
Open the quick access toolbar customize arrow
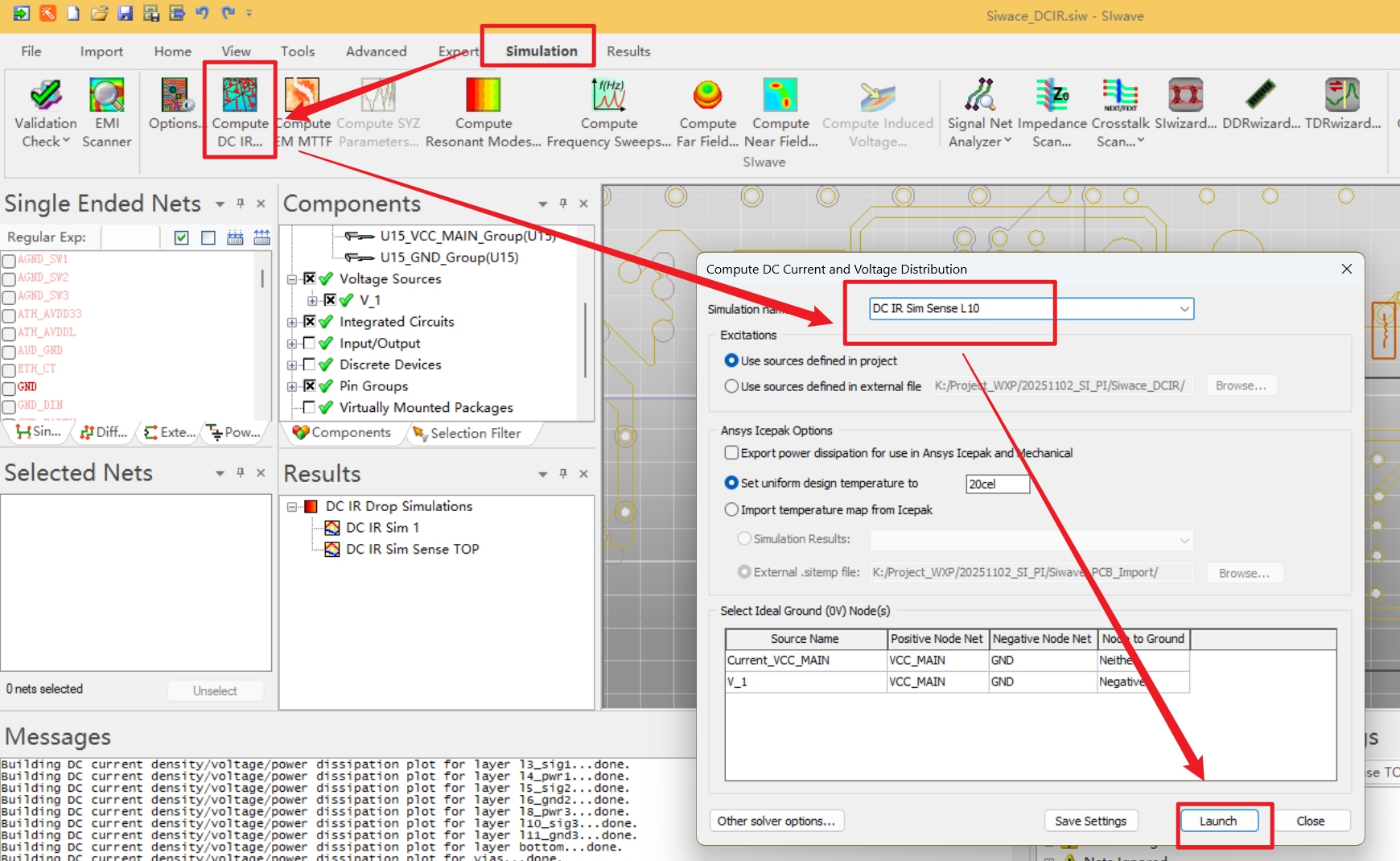pyautogui.click(x=249, y=13)
